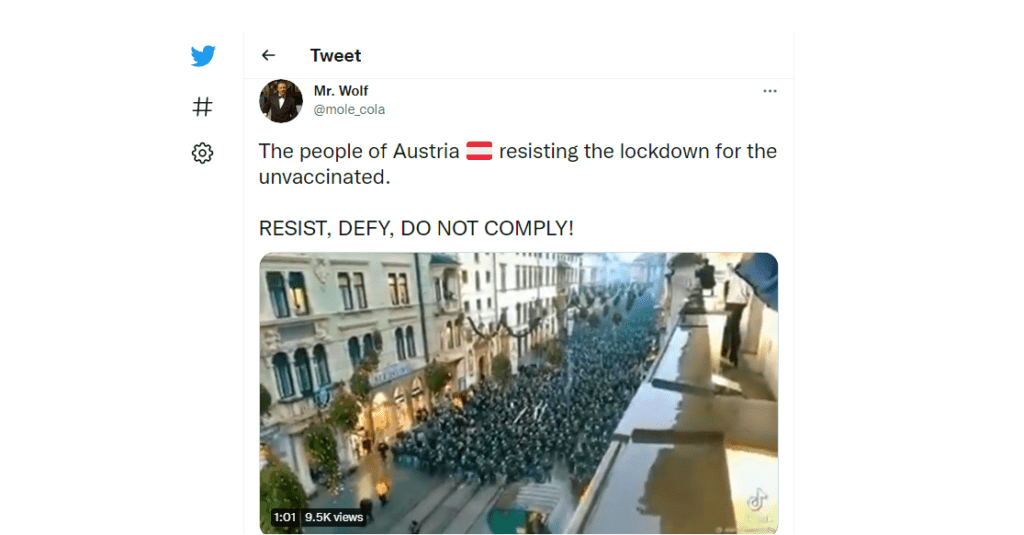Image resolution: width=1024 pixels, height=535 pixels.
Task: Open the @mole_cola handle link
Action: point(349,110)
